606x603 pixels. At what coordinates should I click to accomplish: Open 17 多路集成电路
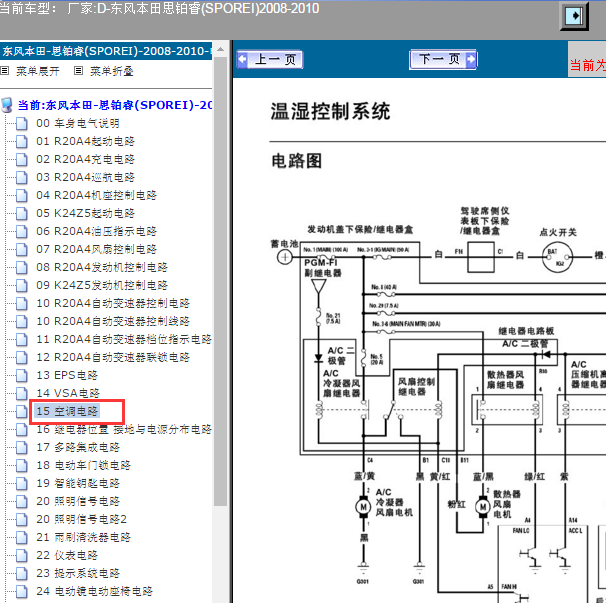[78, 447]
